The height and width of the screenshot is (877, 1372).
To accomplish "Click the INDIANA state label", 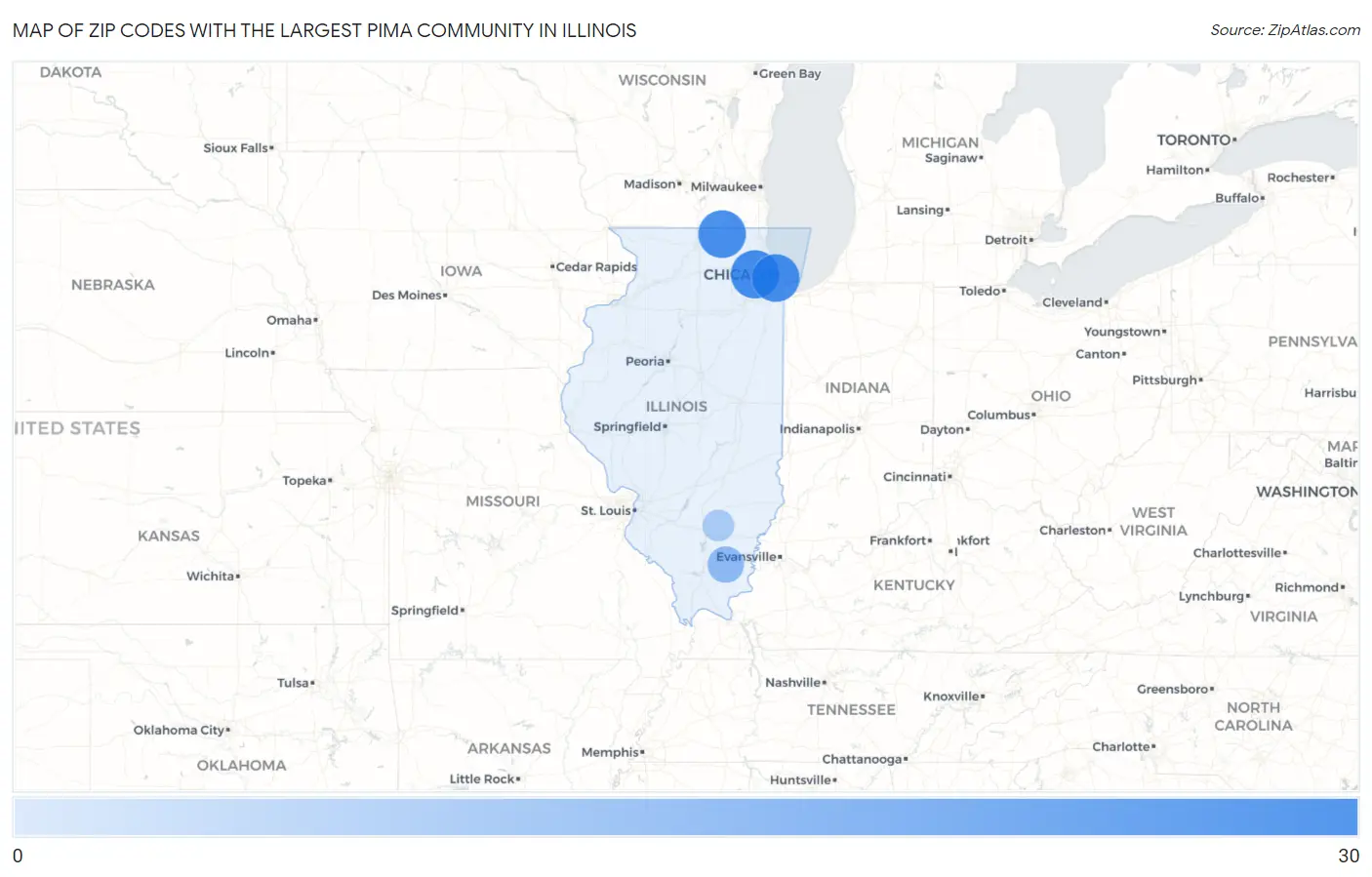I will click(x=857, y=387).
